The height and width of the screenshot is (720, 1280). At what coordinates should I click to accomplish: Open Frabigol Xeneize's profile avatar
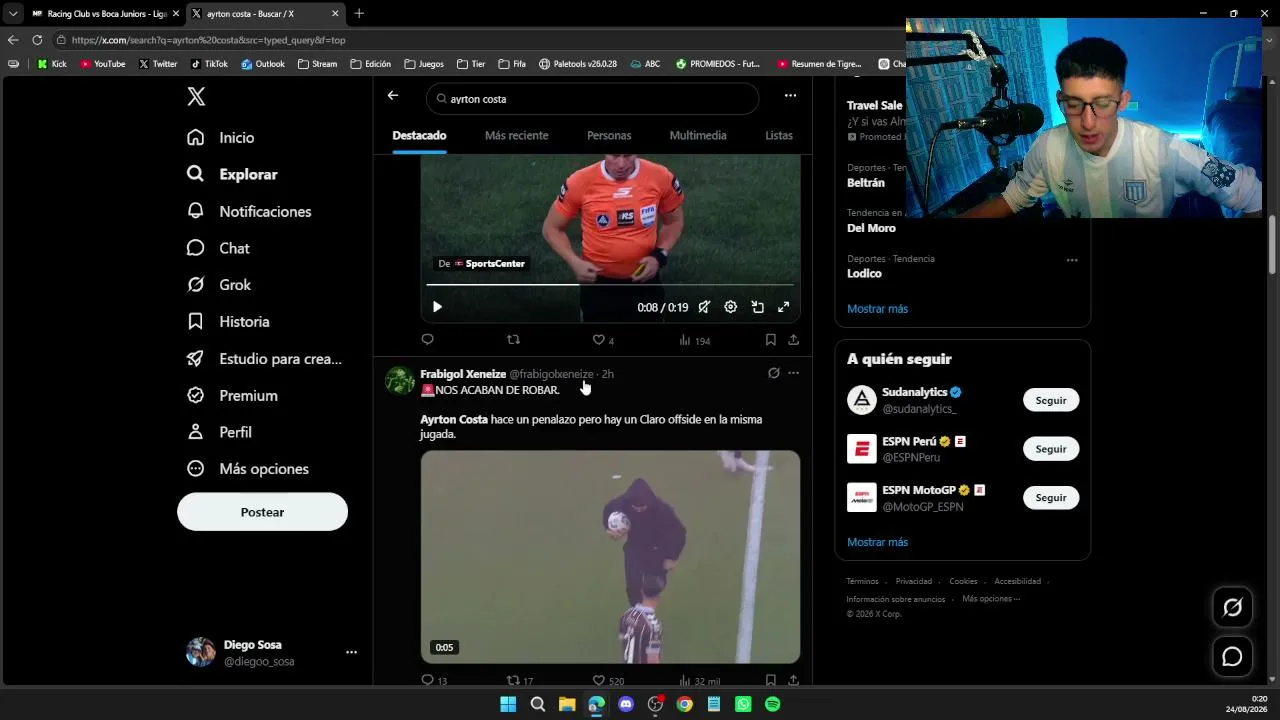(x=400, y=381)
